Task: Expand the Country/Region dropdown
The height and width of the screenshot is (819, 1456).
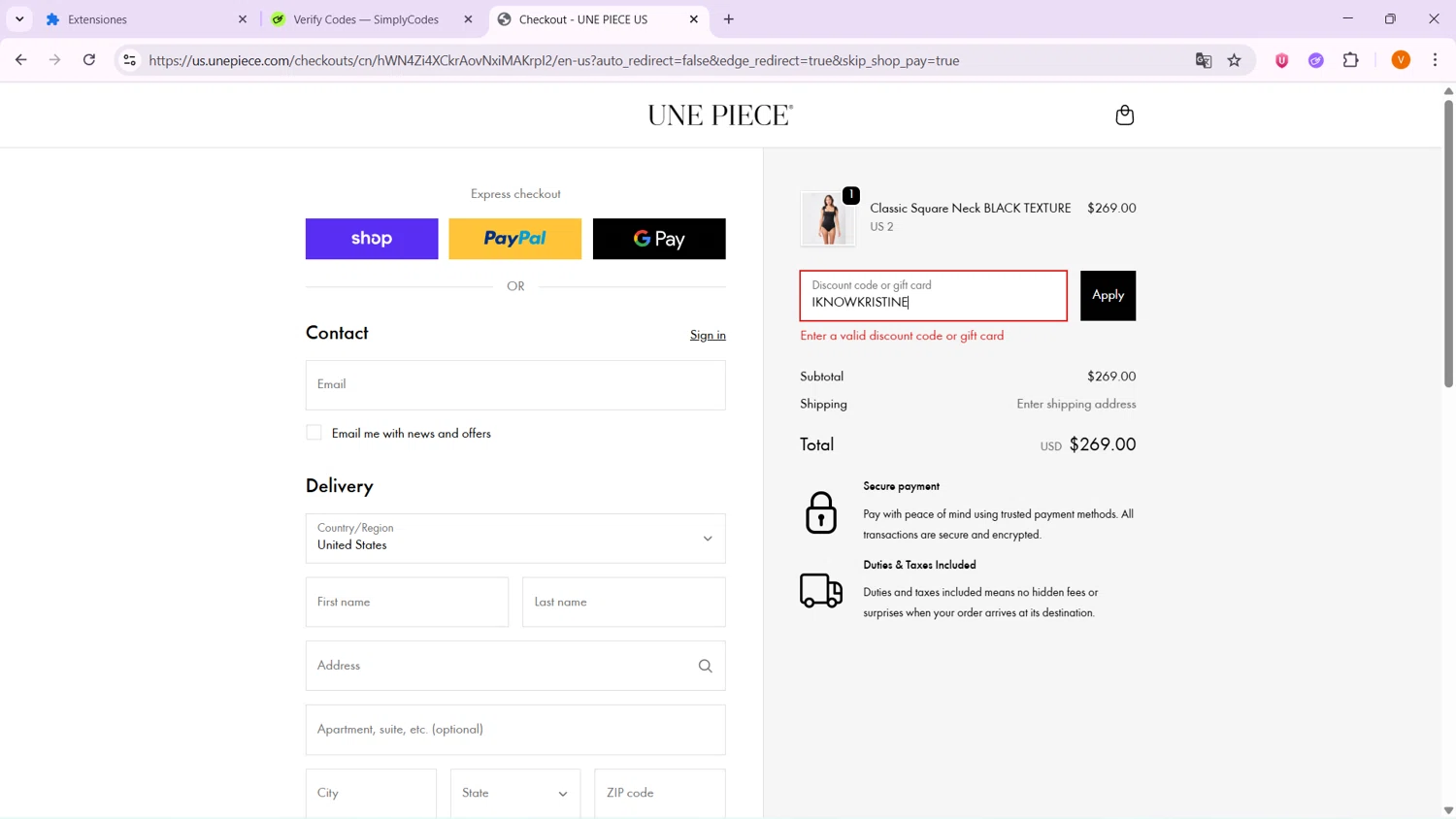Action: coord(515,539)
